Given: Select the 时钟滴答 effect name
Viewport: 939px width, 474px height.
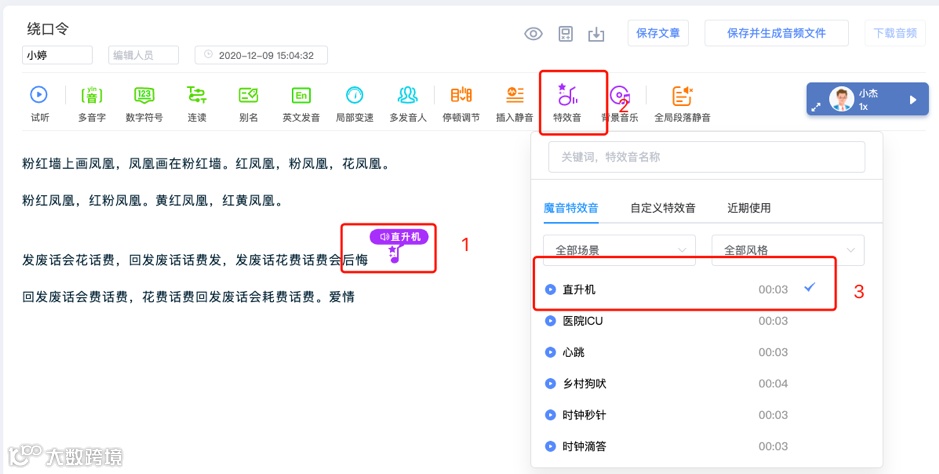Looking at the screenshot, I should point(584,446).
